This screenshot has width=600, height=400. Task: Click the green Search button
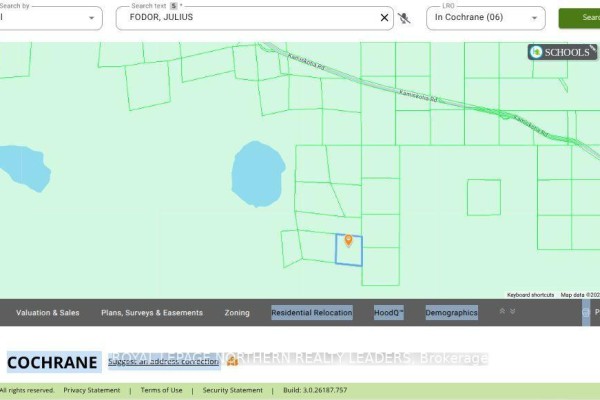pyautogui.click(x=579, y=18)
